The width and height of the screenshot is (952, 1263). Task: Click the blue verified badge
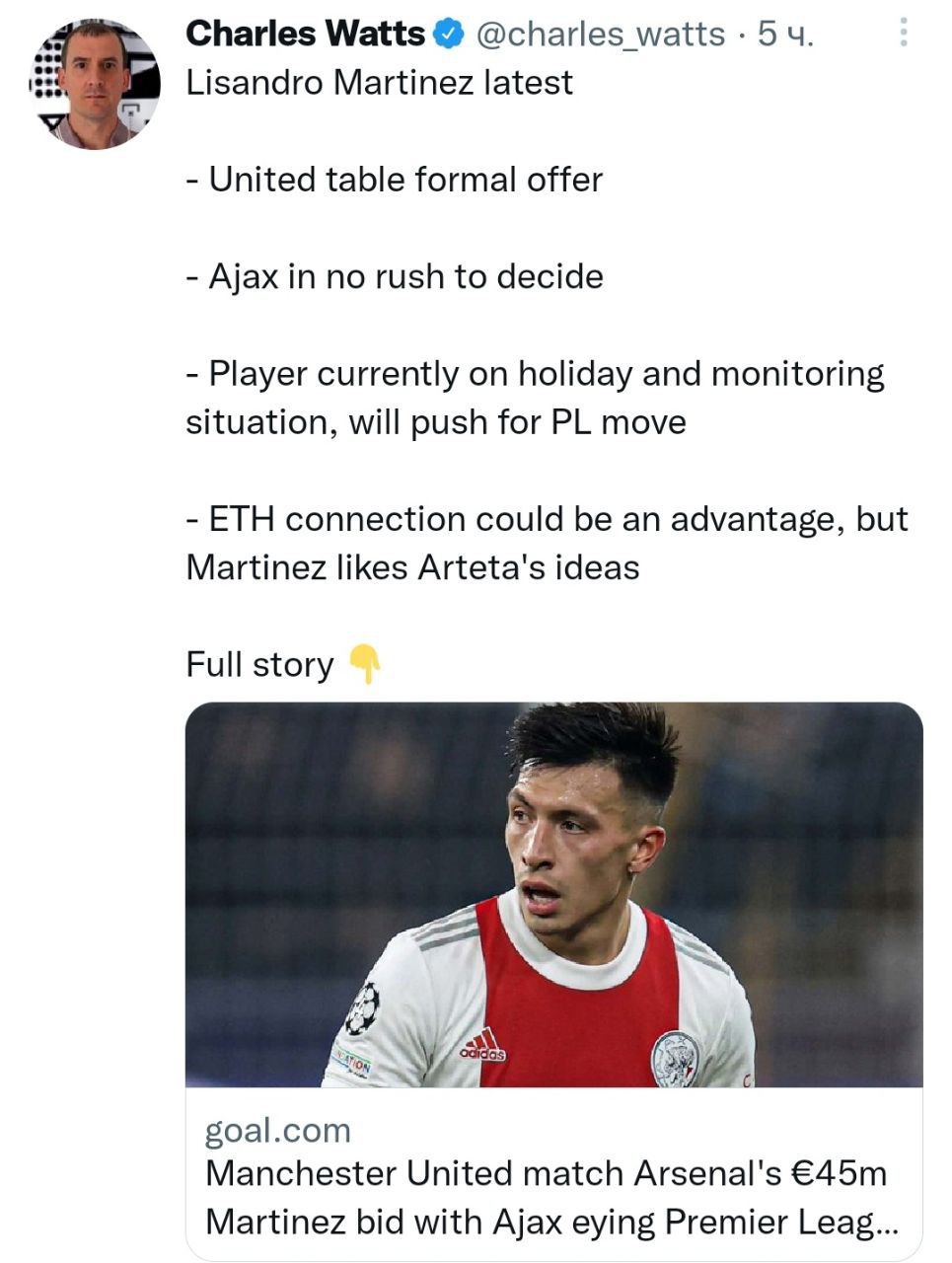coord(450,35)
